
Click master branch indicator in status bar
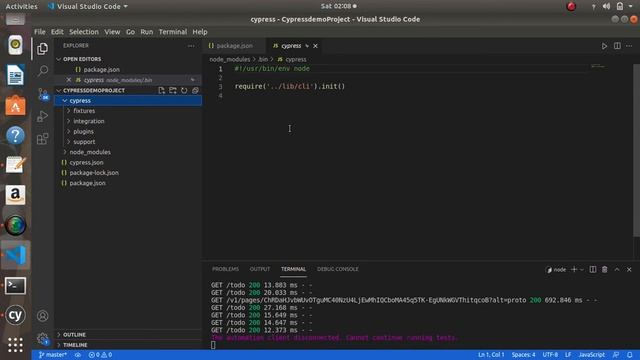point(53,355)
